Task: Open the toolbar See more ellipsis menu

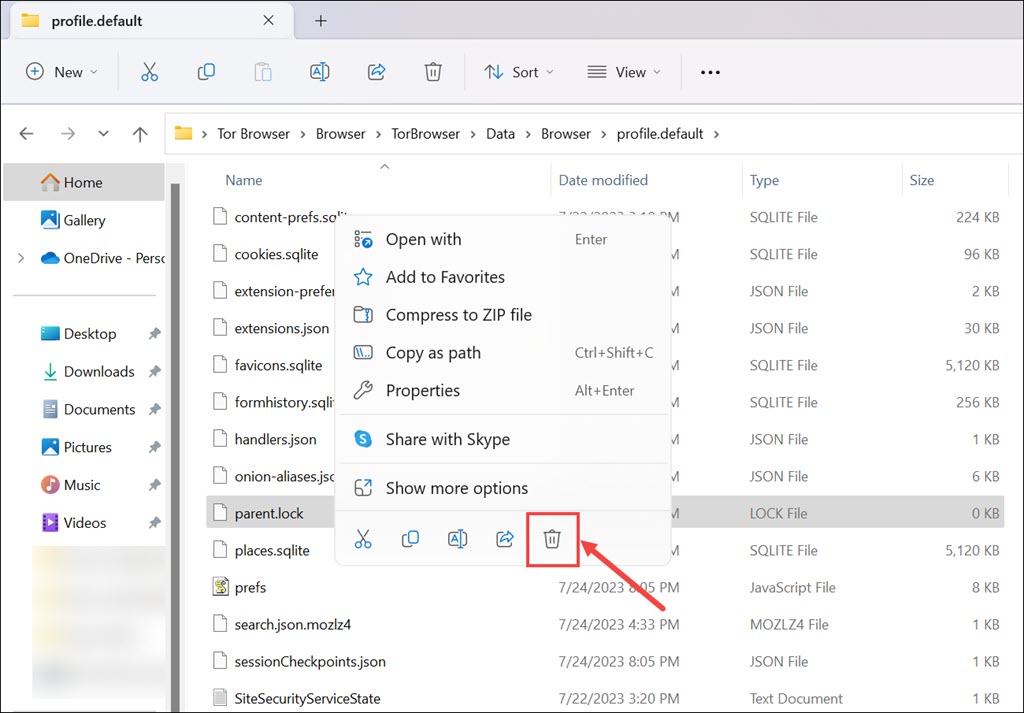Action: 710,72
